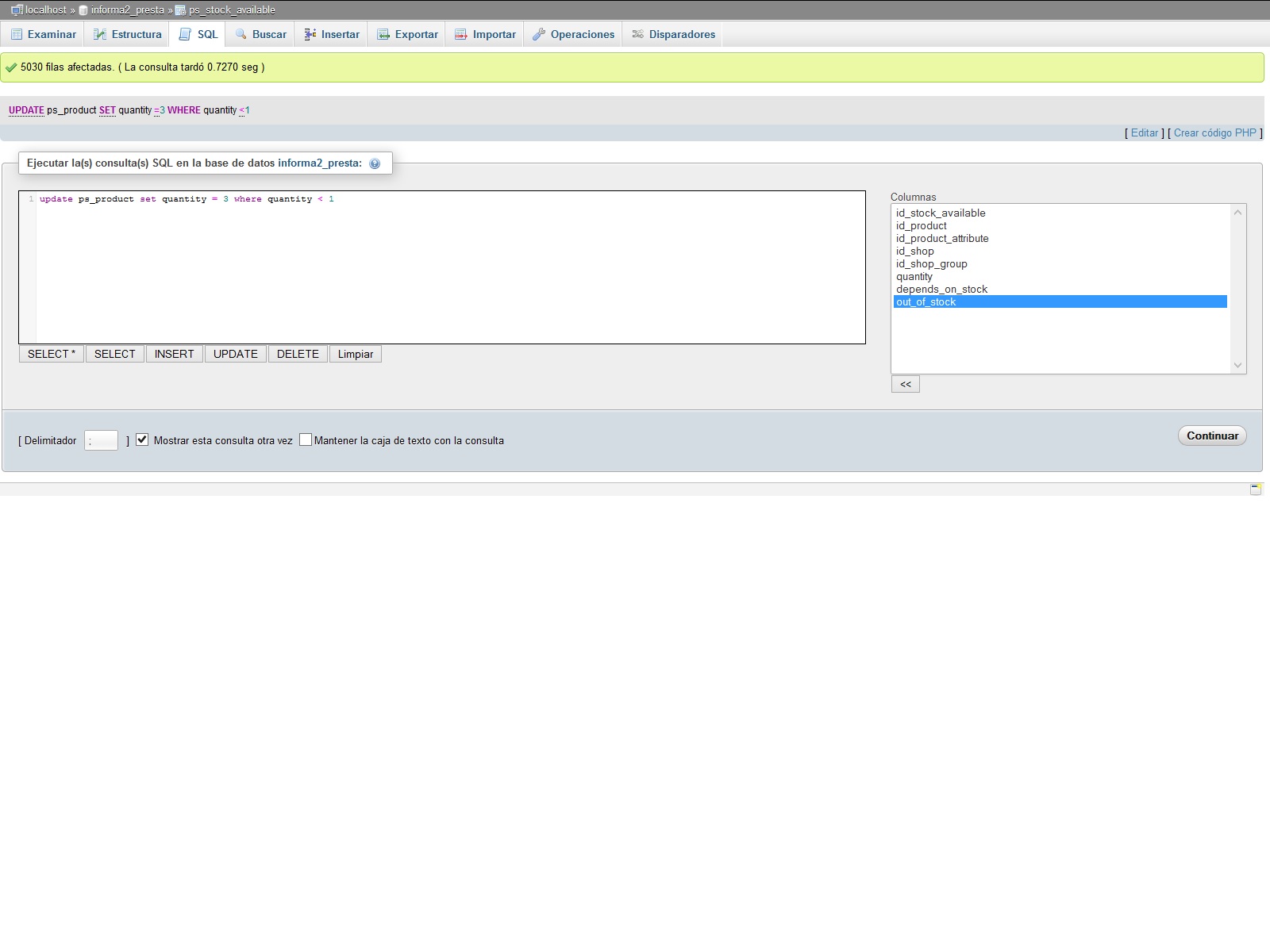Click the UPDATE keyword in the executed query
This screenshot has height=952, width=1270.
point(26,110)
